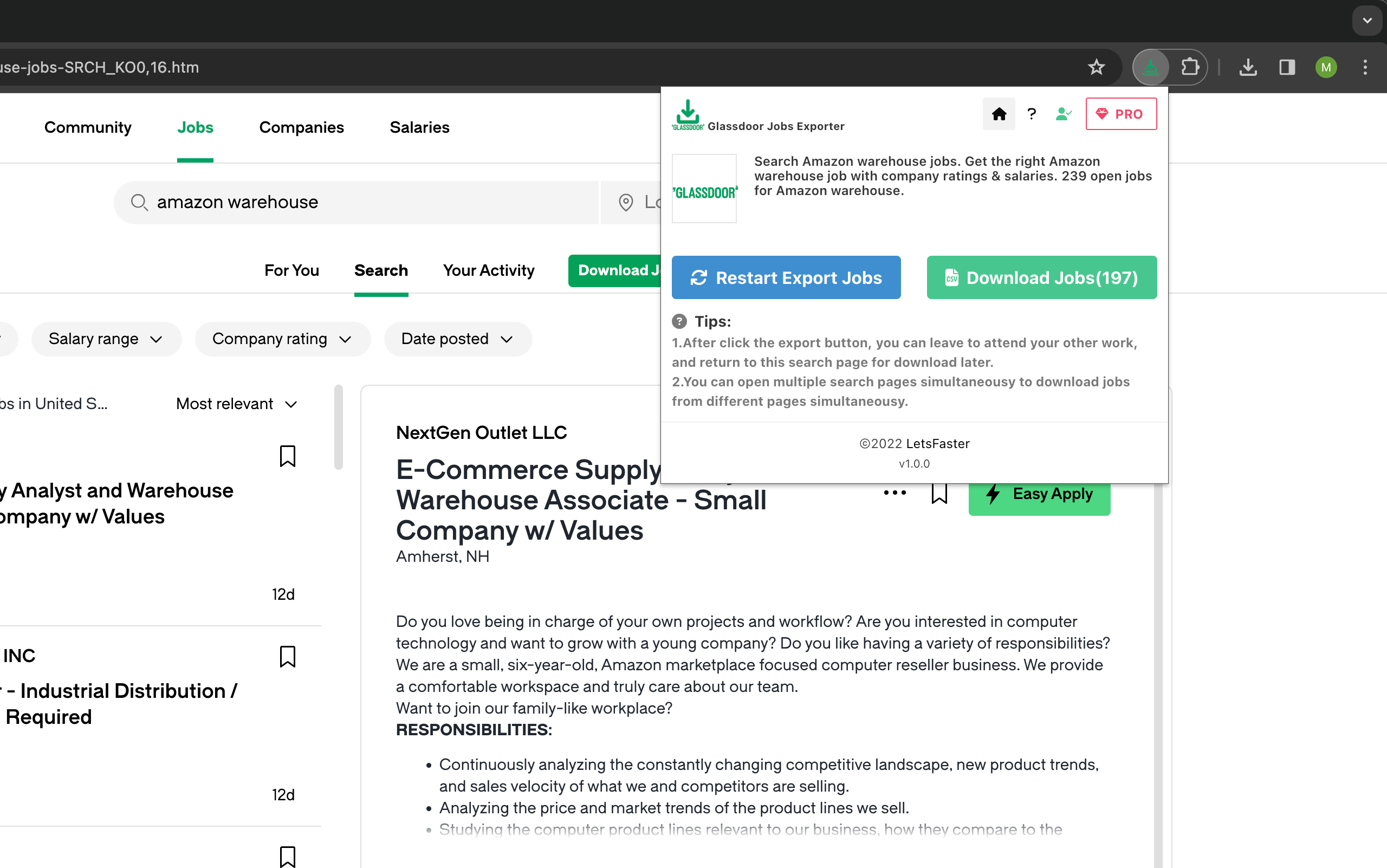
Task: Click the 'Amherst, NH' location text
Action: click(x=442, y=557)
